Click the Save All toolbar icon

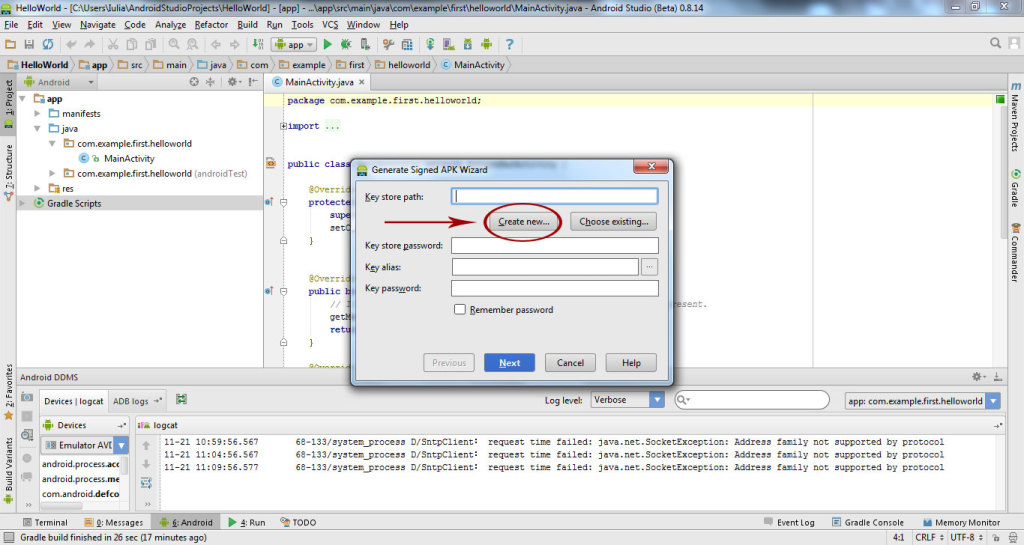point(29,44)
